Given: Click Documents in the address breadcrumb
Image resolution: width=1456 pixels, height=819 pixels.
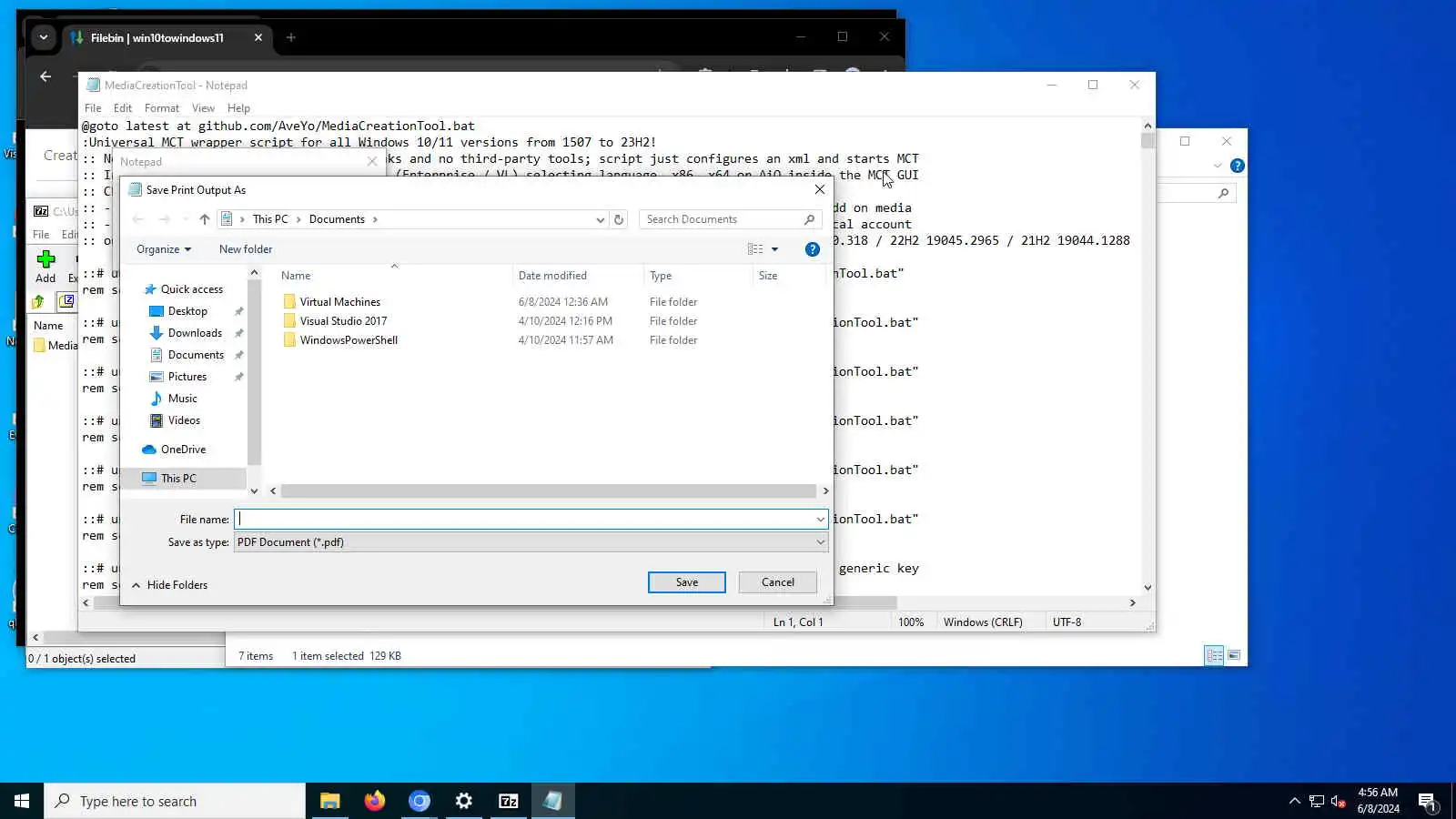Looking at the screenshot, I should click(x=337, y=219).
